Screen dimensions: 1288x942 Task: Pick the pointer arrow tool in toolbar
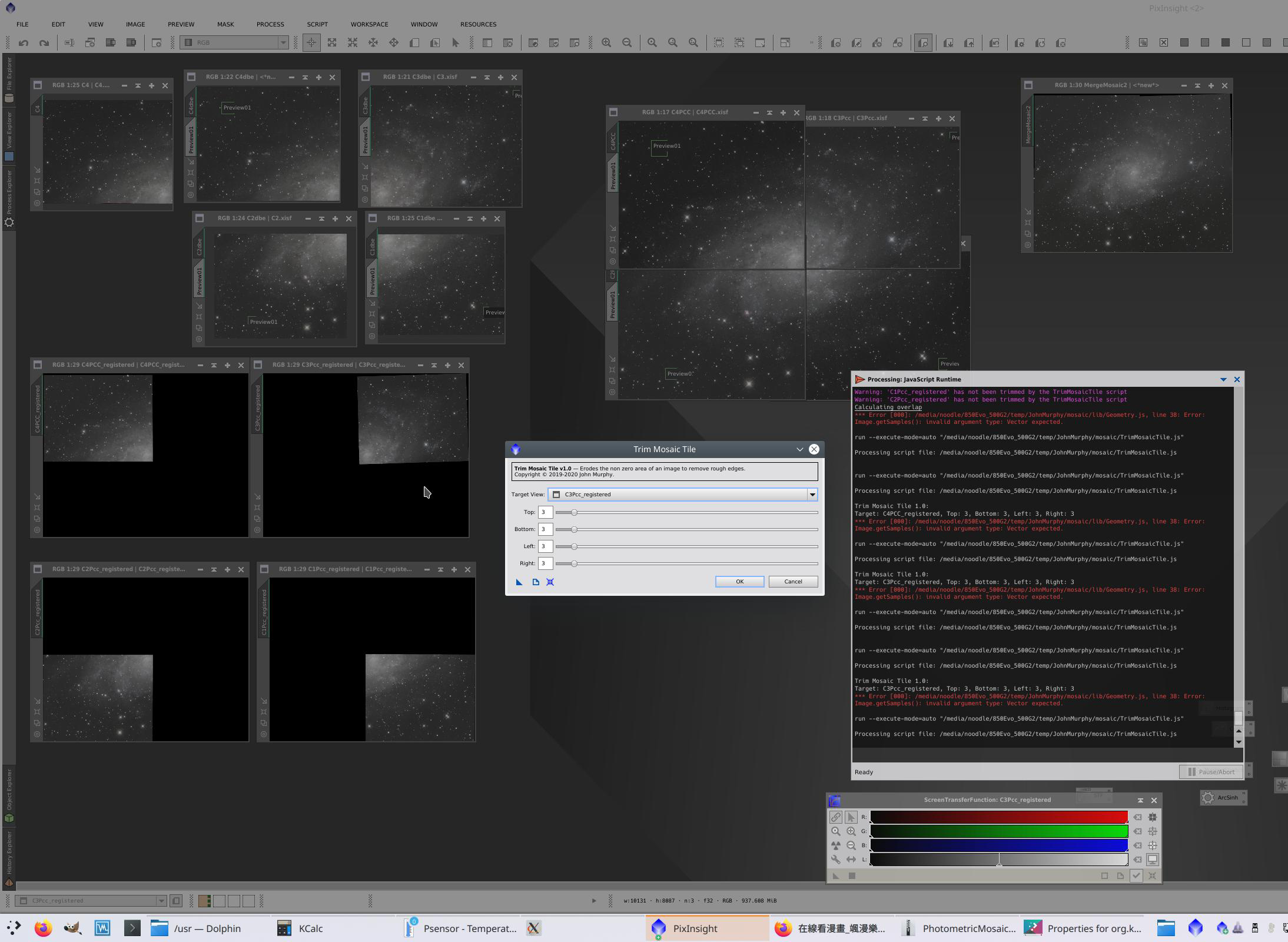click(456, 42)
